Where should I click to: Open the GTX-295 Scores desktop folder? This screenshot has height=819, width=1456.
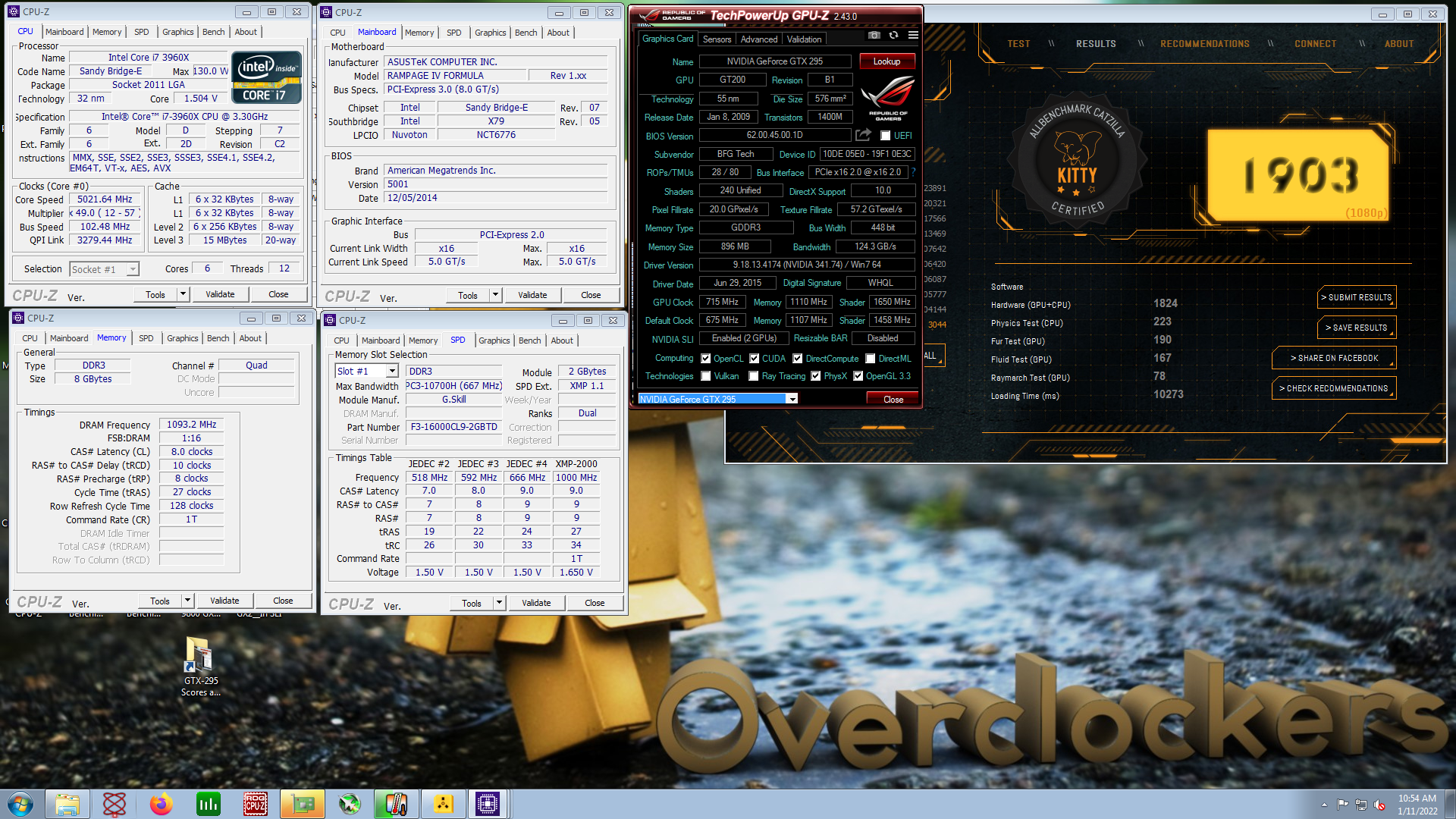coord(200,666)
